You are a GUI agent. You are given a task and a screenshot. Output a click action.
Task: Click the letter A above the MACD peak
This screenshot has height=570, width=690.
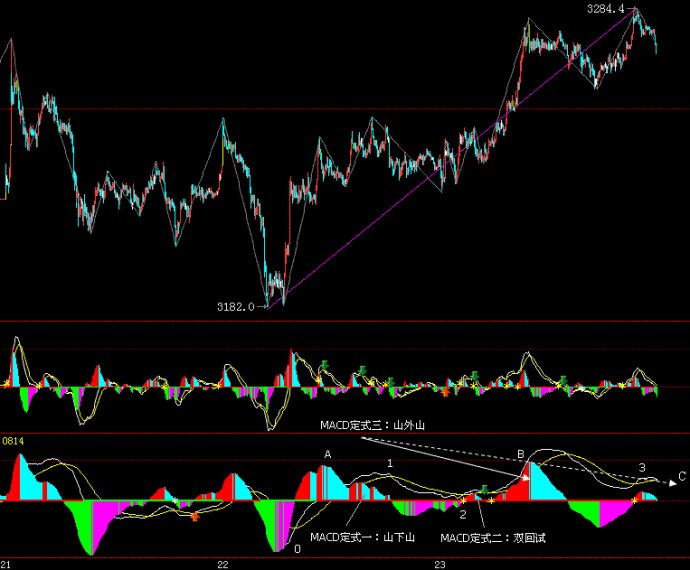327,454
